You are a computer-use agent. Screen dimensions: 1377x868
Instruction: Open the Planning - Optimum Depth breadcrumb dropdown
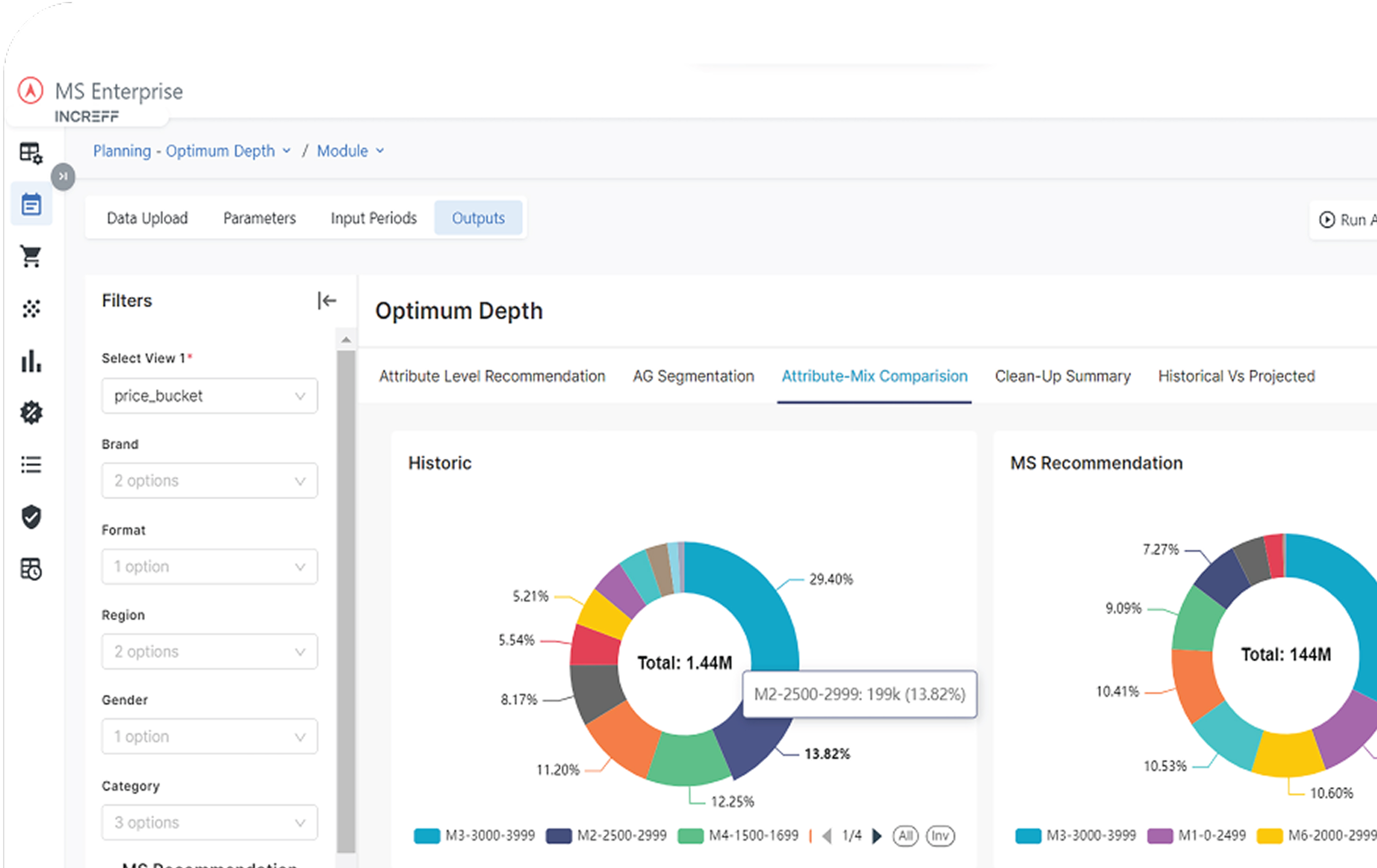click(x=192, y=151)
